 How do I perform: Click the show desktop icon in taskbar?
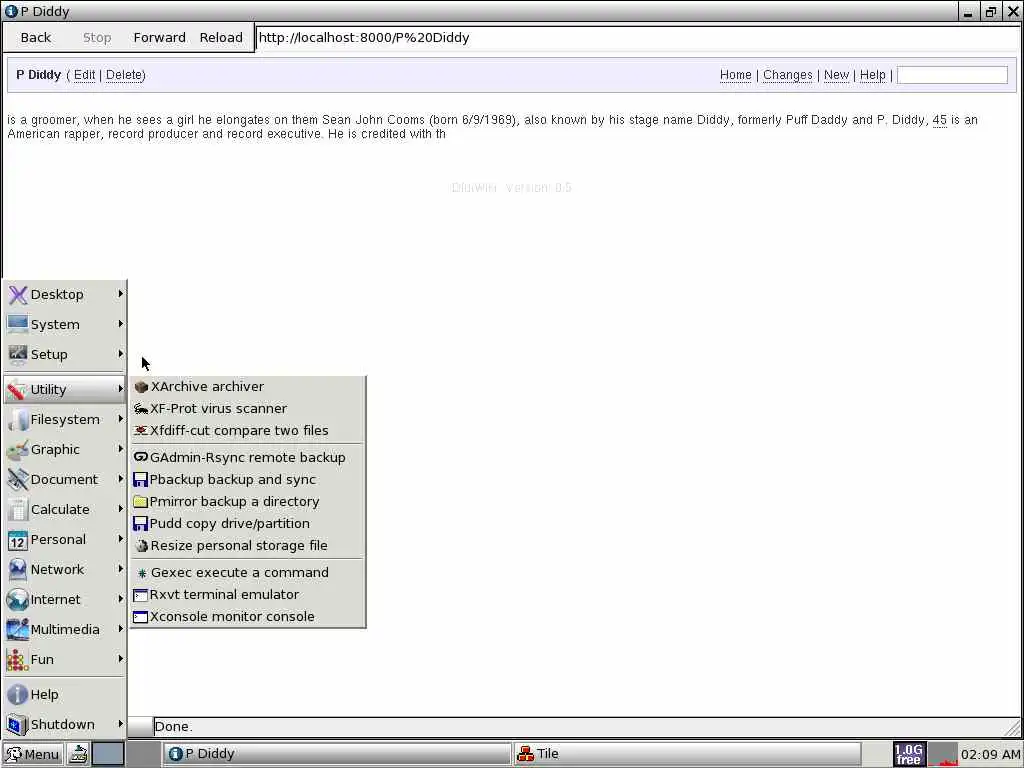pos(78,754)
